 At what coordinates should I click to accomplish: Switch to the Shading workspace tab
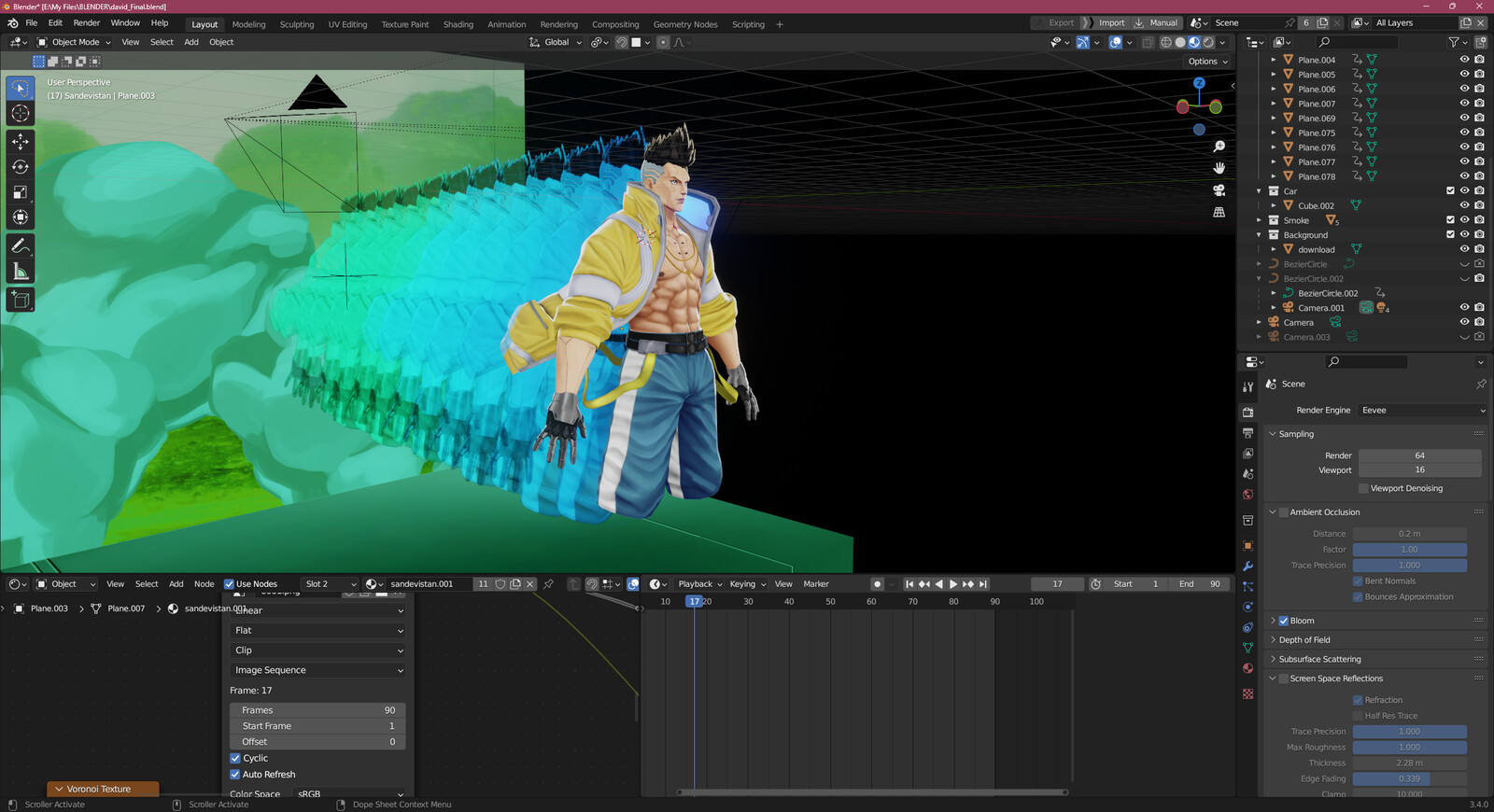tap(458, 24)
